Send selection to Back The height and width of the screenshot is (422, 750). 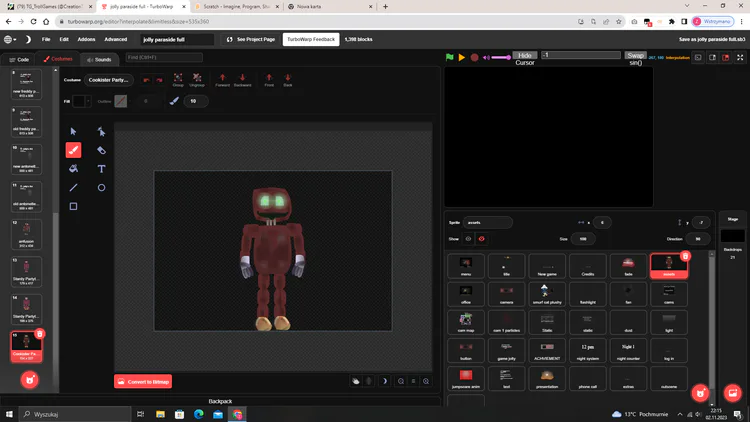pyautogui.click(x=287, y=79)
